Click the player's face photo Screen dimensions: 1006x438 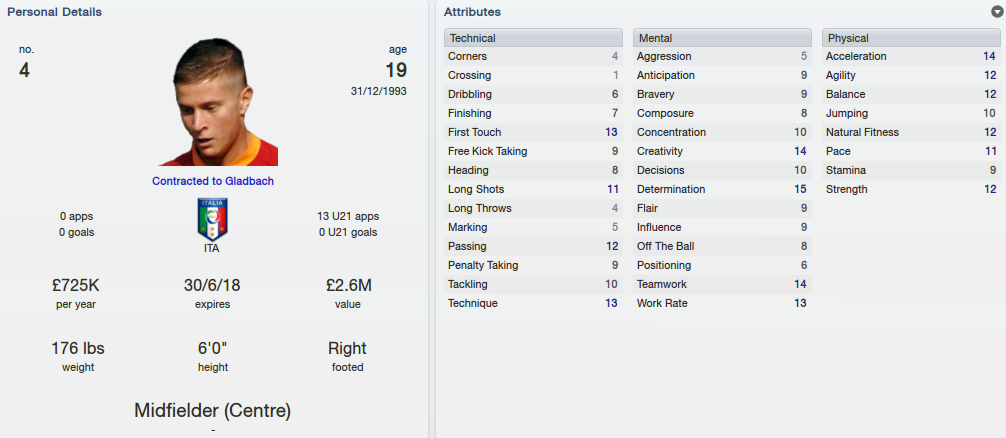click(x=218, y=101)
